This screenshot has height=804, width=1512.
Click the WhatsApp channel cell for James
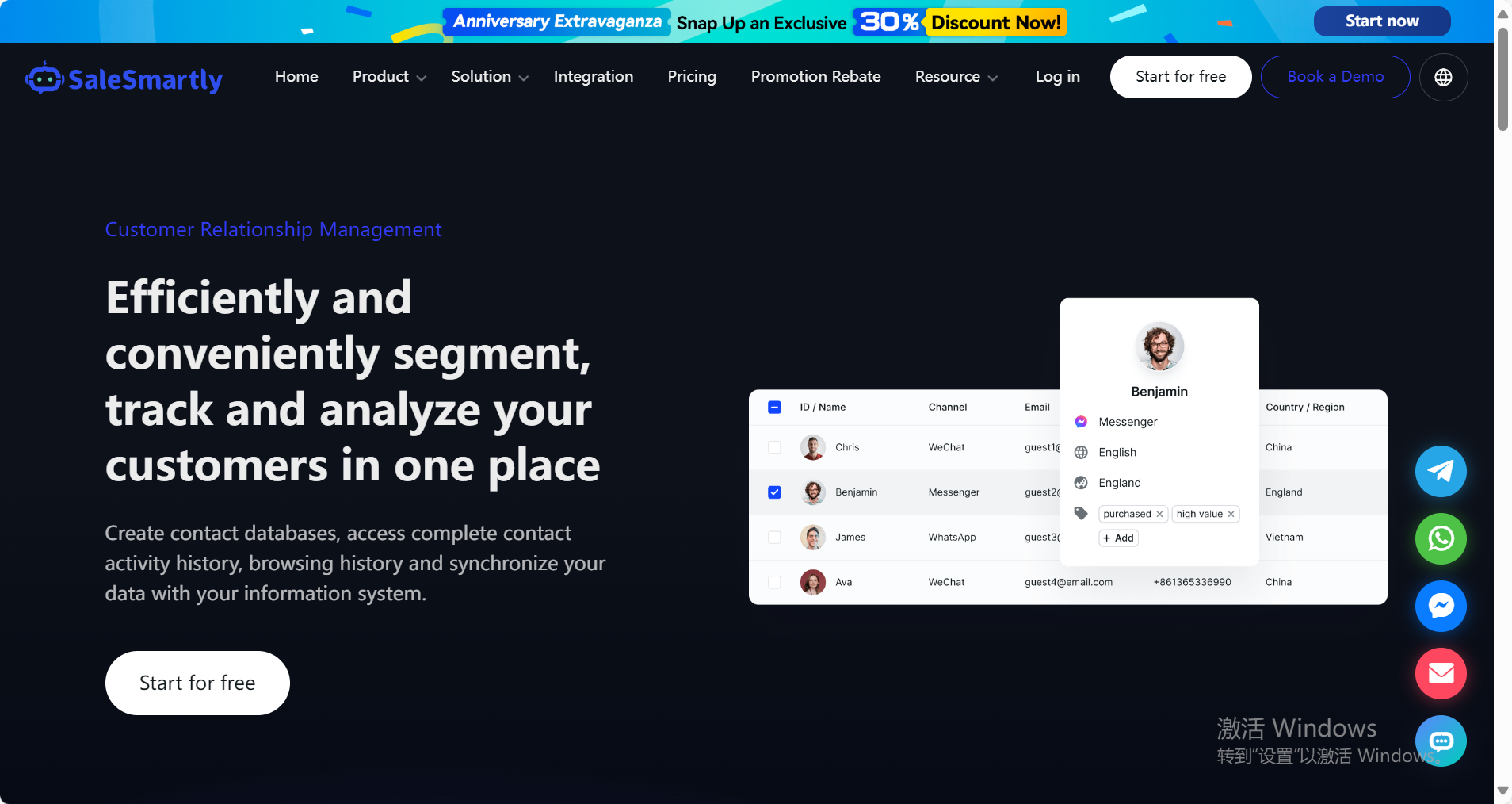coord(952,538)
